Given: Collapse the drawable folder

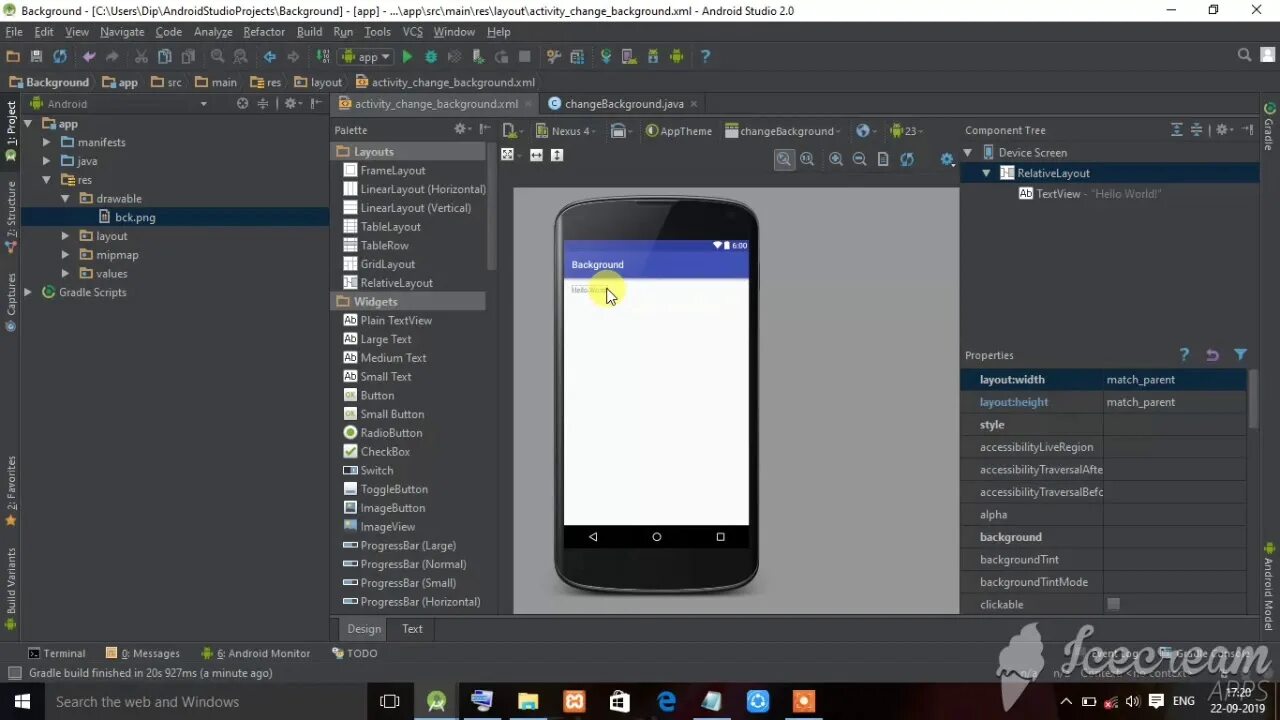Looking at the screenshot, I should pyautogui.click(x=65, y=199).
